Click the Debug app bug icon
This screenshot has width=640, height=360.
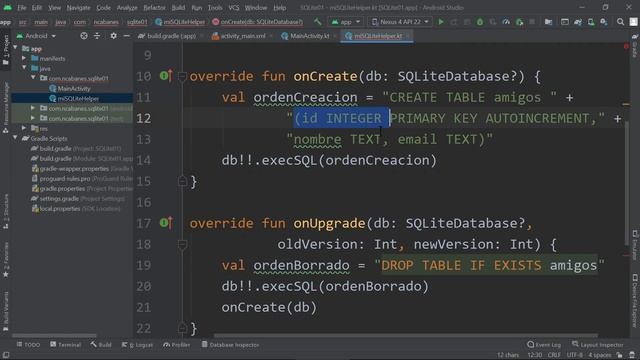coord(480,22)
